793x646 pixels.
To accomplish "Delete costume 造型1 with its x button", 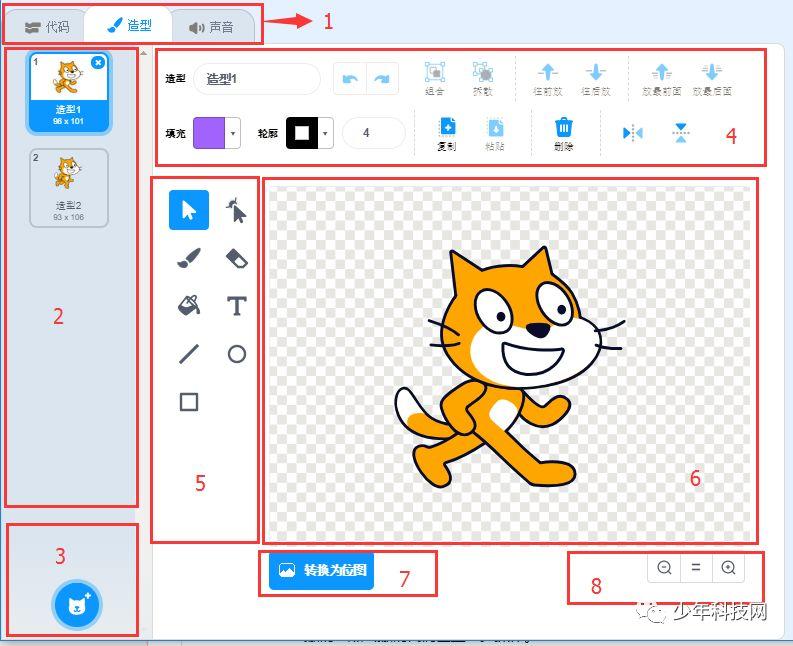I will (98, 62).
